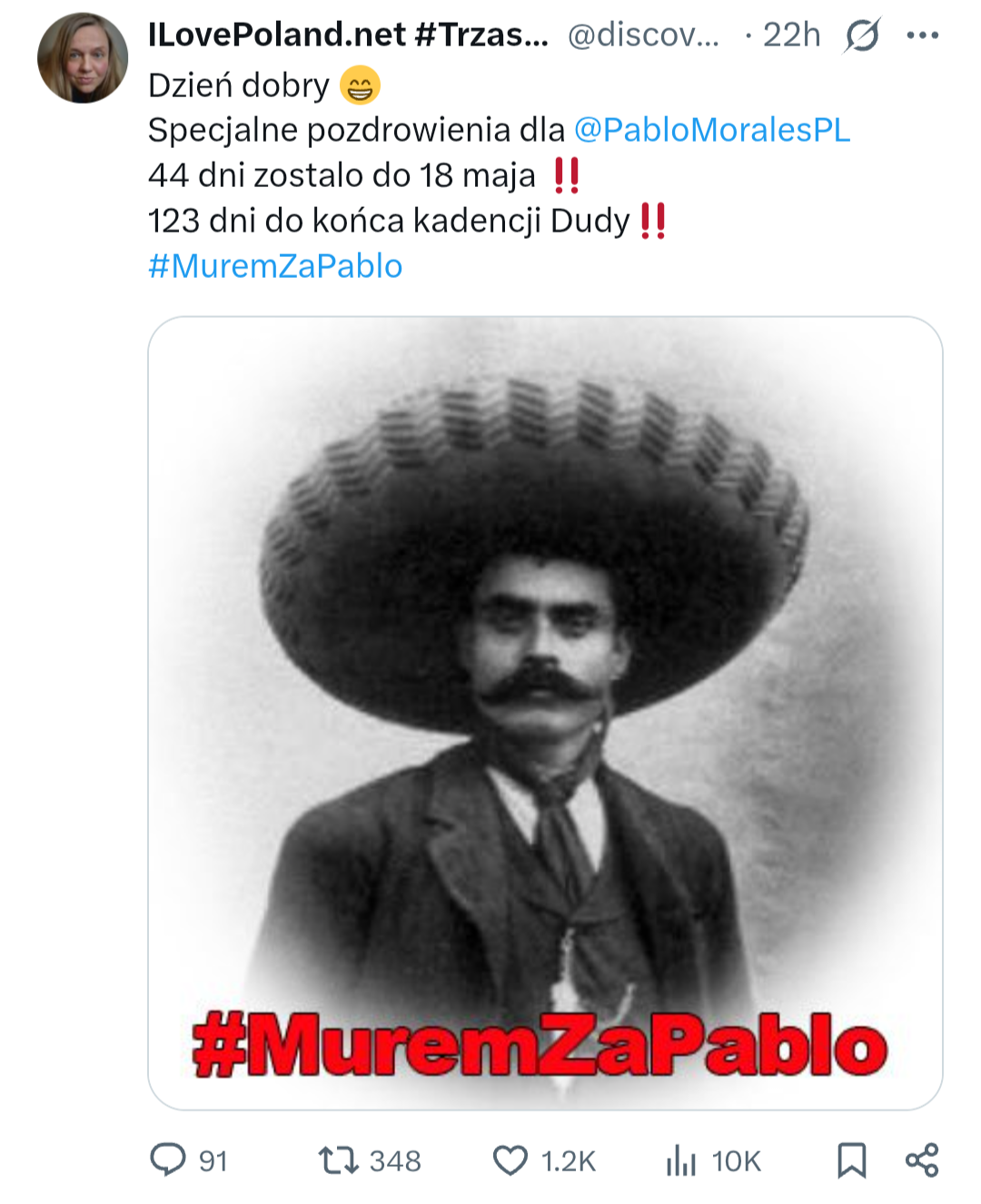This screenshot has height=1204, width=981.
Task: Open the three-dot more options menu
Action: click(x=923, y=35)
